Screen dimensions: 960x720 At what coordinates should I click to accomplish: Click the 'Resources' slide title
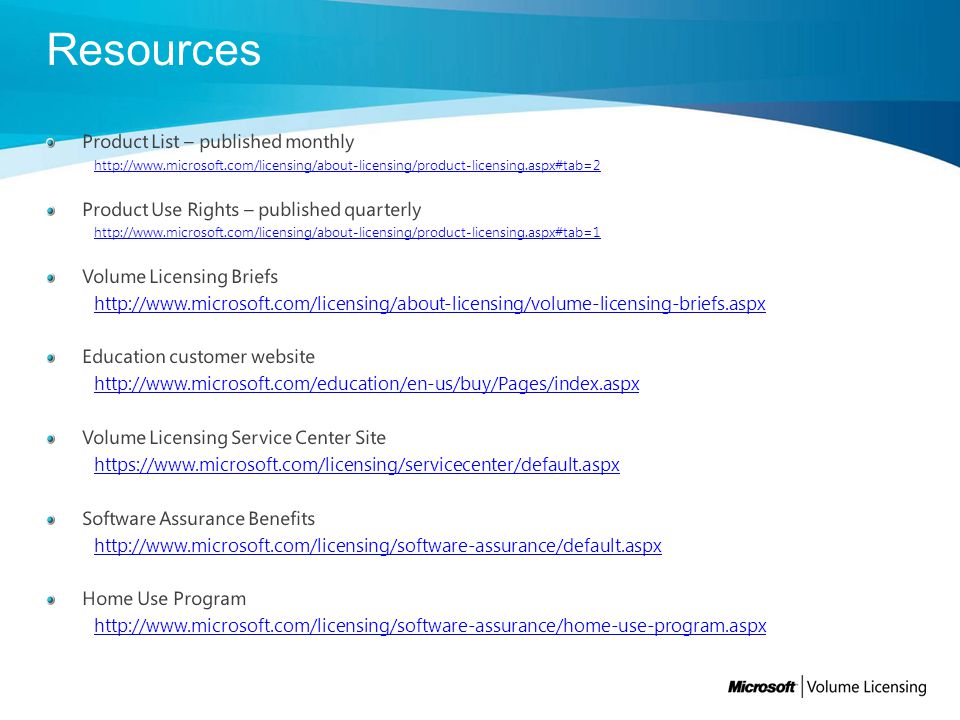(154, 50)
